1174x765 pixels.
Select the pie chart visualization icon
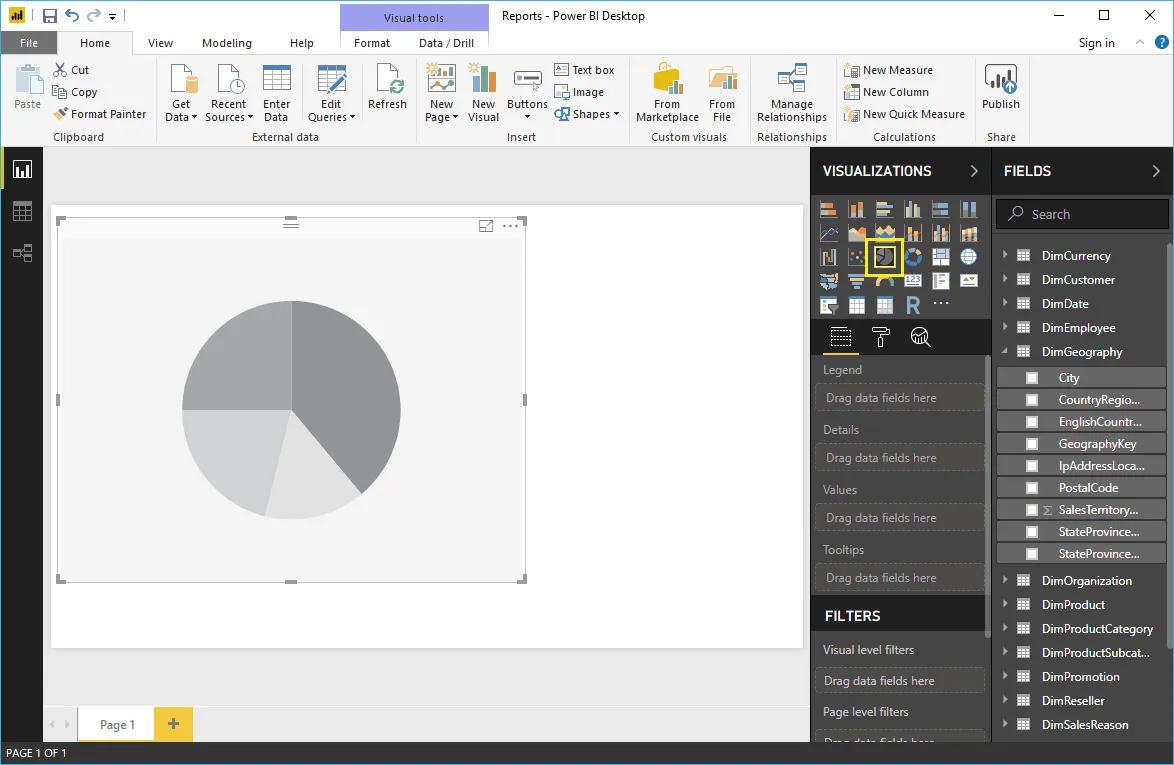point(884,256)
